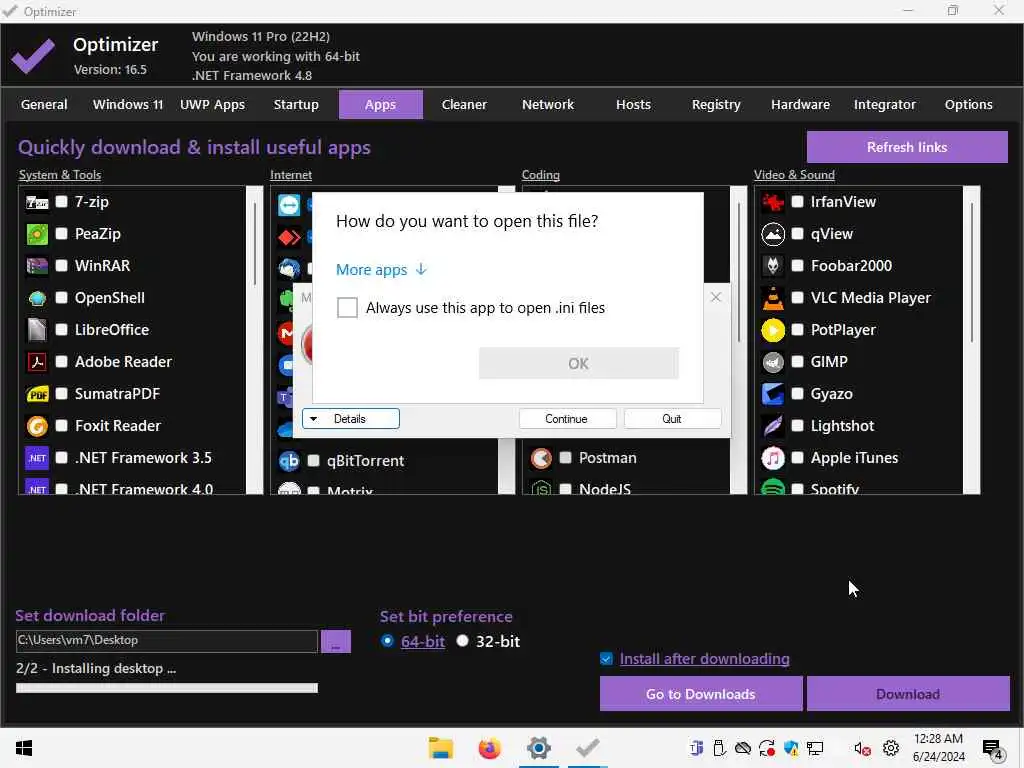The height and width of the screenshot is (768, 1024).
Task: Click the qBitTorrent app icon
Action: click(x=289, y=461)
